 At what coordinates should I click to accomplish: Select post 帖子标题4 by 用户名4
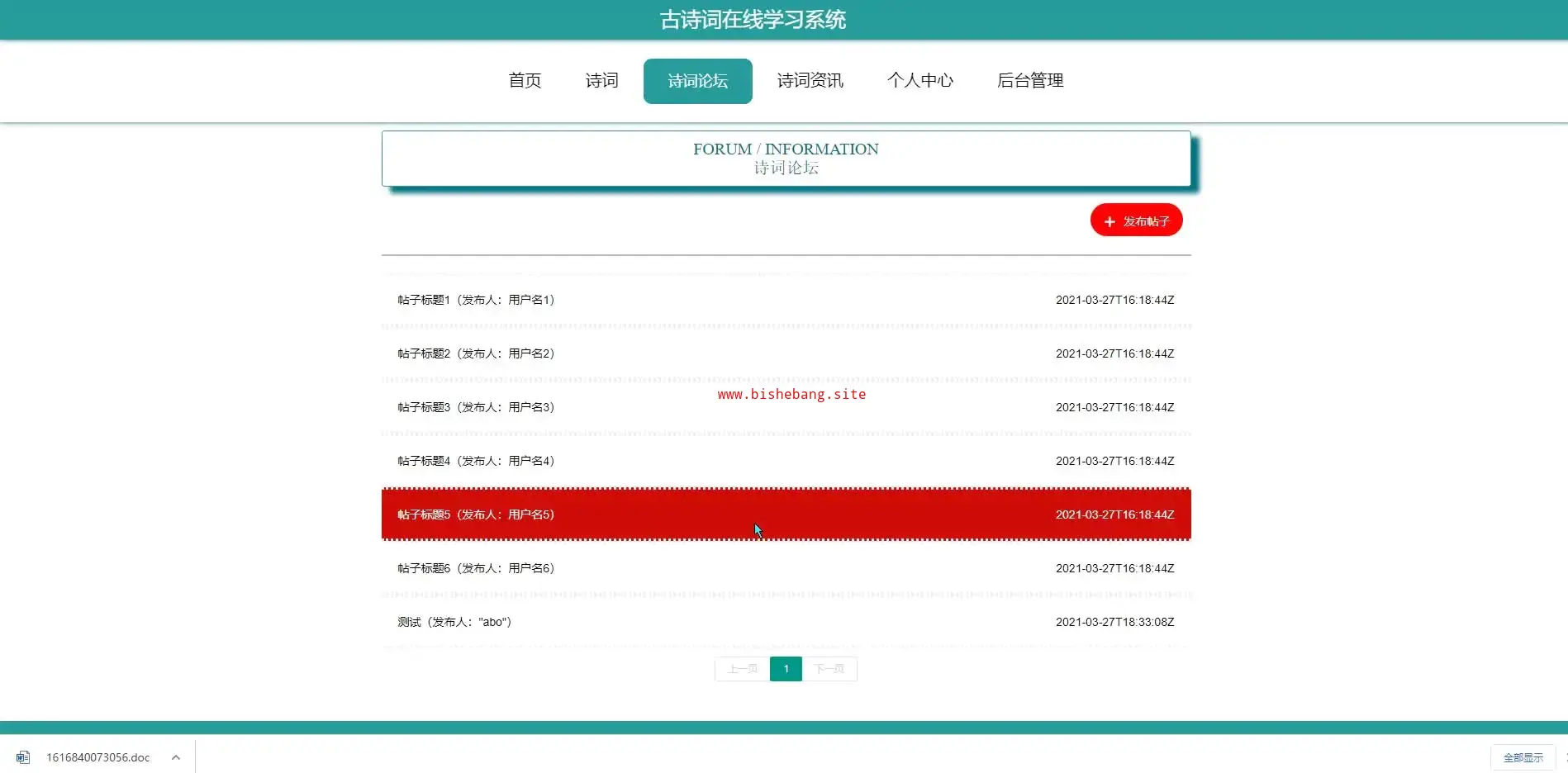point(476,461)
